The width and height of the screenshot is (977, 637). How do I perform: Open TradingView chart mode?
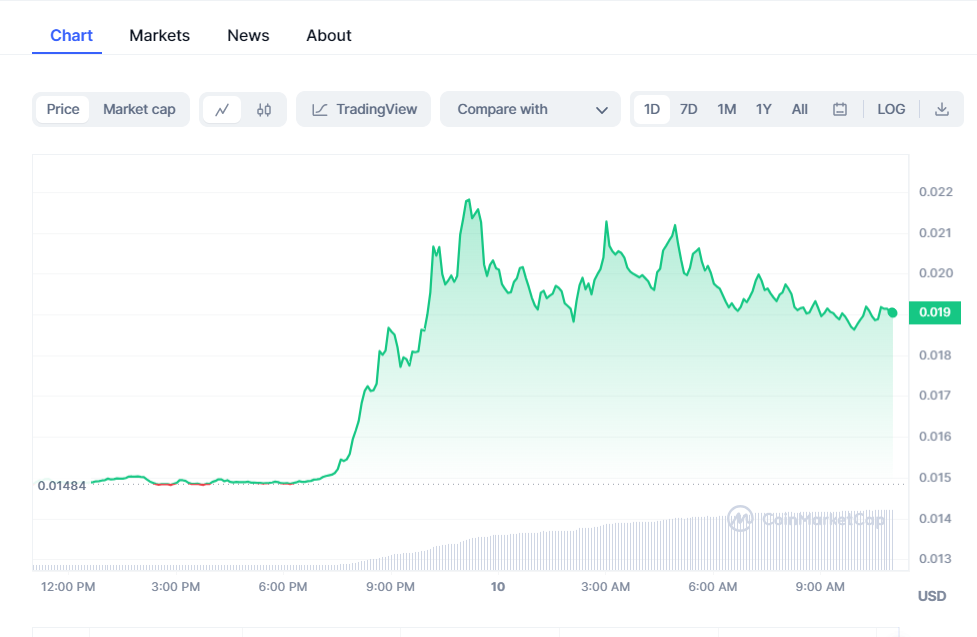363,109
